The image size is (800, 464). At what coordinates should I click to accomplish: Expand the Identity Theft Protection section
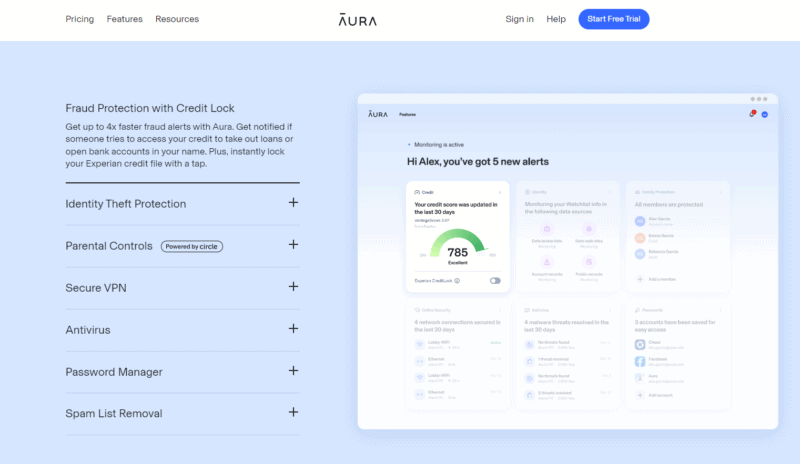click(x=293, y=203)
